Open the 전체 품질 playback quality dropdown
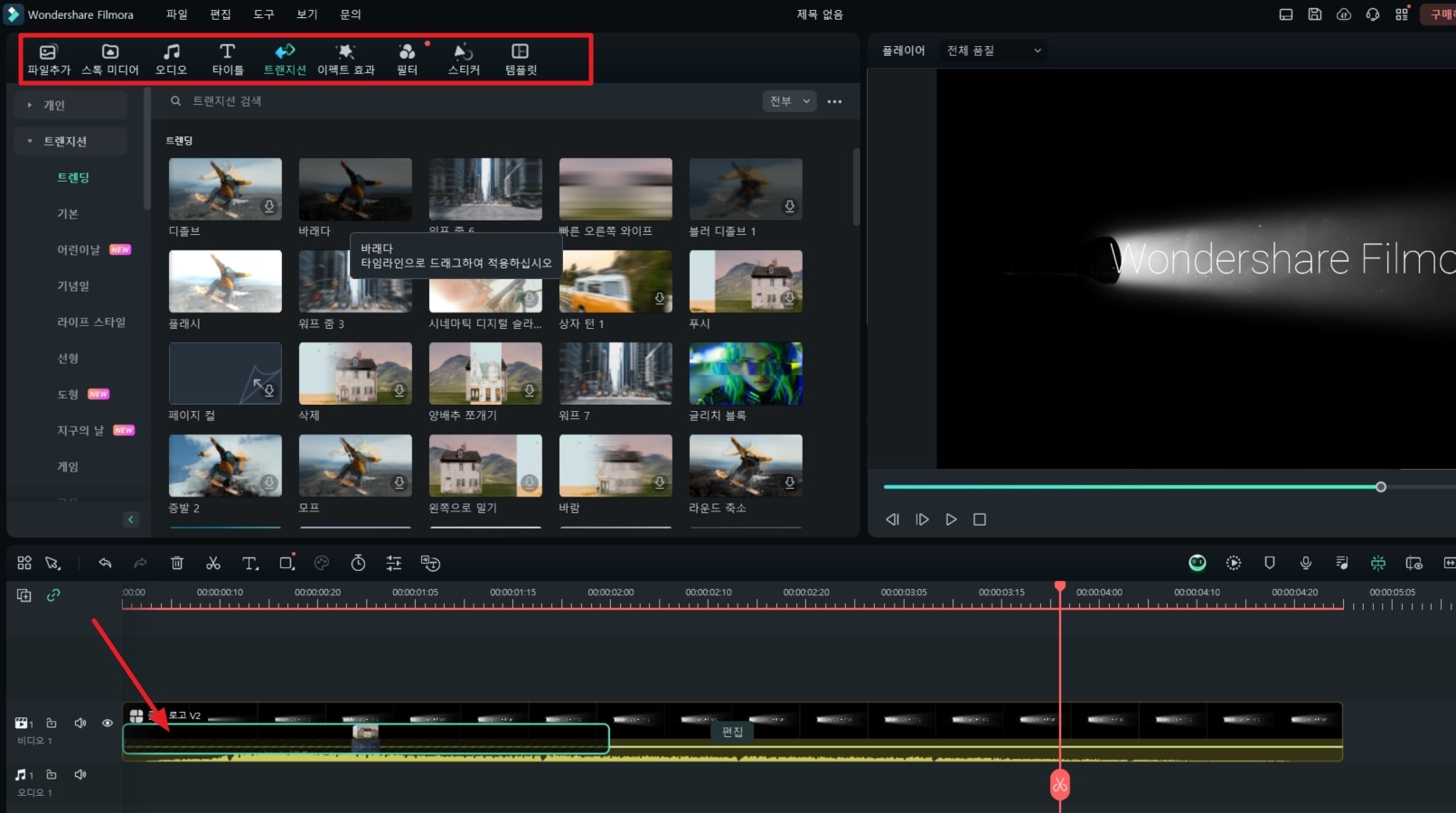The image size is (1456, 813). pyautogui.click(x=994, y=51)
